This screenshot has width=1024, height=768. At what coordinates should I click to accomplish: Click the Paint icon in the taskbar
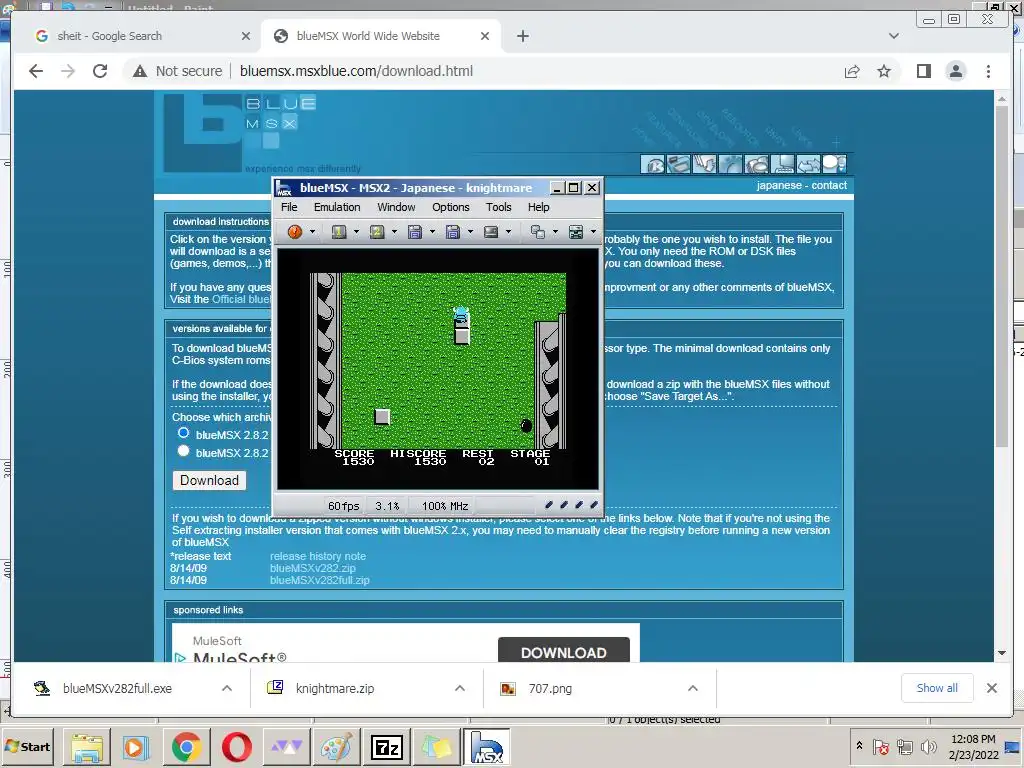pyautogui.click(x=336, y=747)
